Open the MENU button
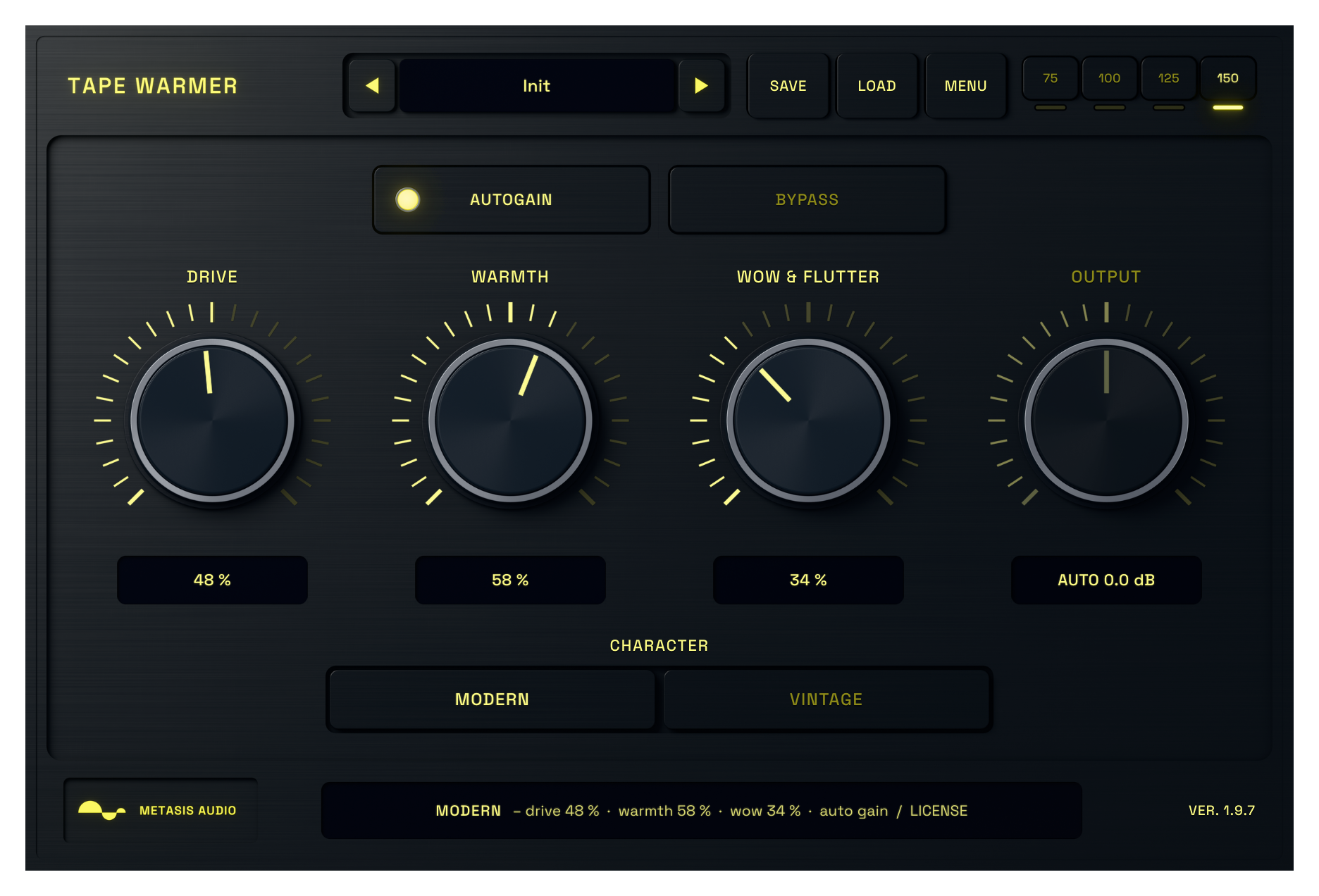Screen dimensions: 1319x896 click(x=965, y=86)
